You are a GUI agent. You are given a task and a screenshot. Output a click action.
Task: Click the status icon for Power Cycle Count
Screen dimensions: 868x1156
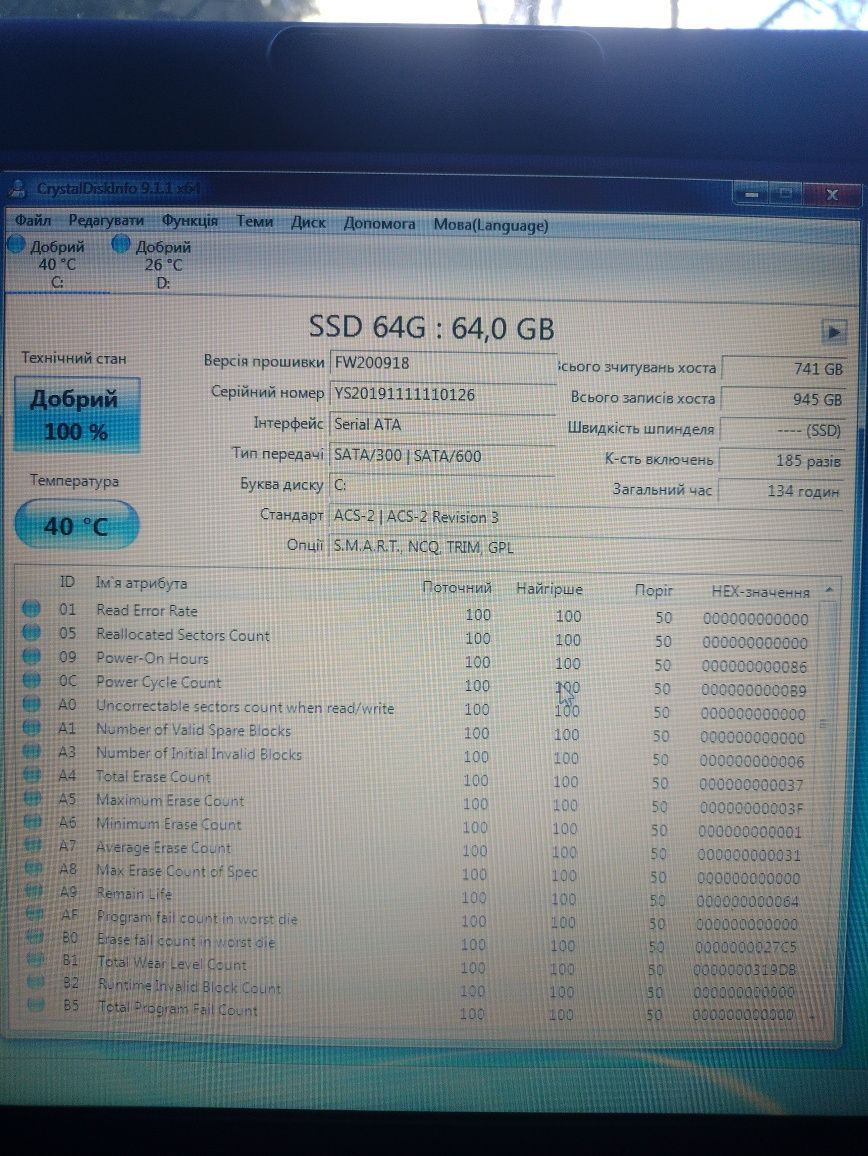pyautogui.click(x=31, y=679)
